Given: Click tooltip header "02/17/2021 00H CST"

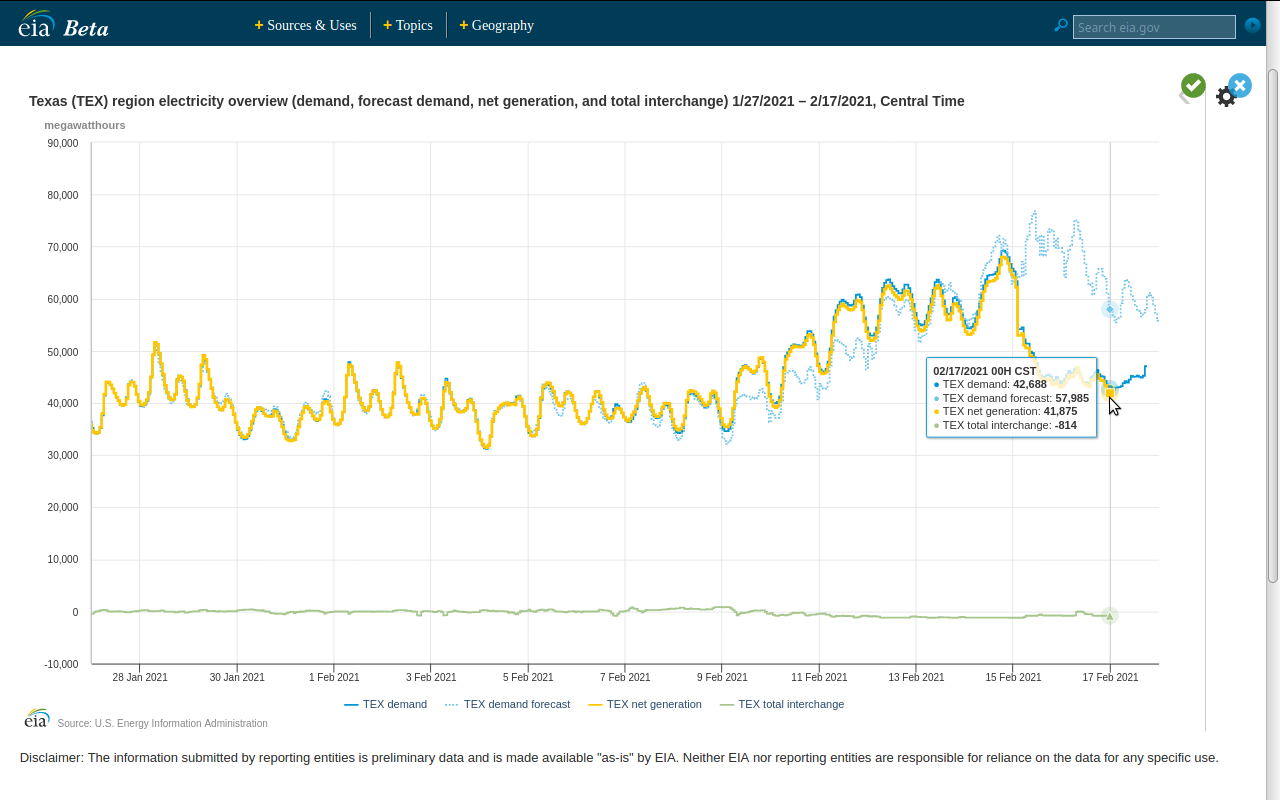Looking at the screenshot, I should coord(985,371).
